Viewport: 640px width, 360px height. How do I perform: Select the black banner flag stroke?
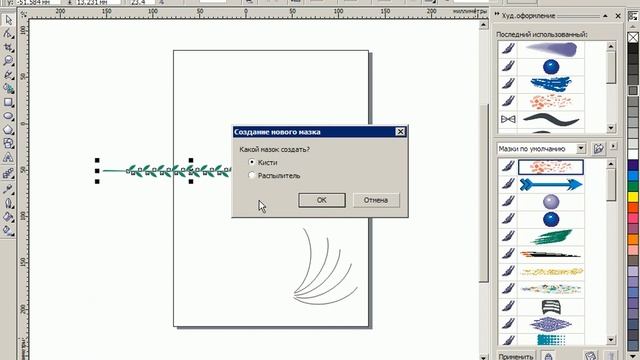point(551,307)
